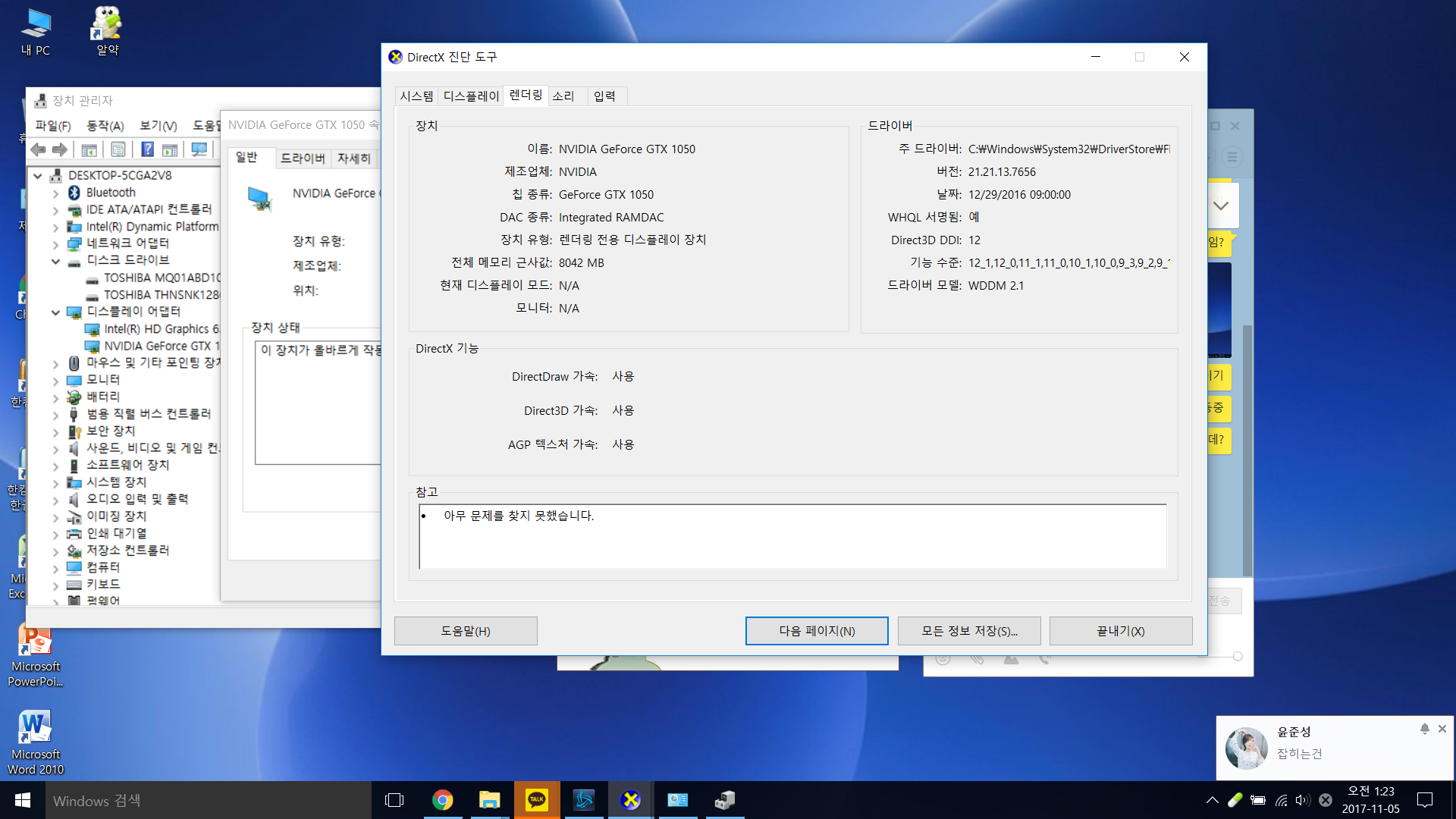Click the Wi-Fi network tray icon
1456x819 pixels.
pyautogui.click(x=1281, y=800)
